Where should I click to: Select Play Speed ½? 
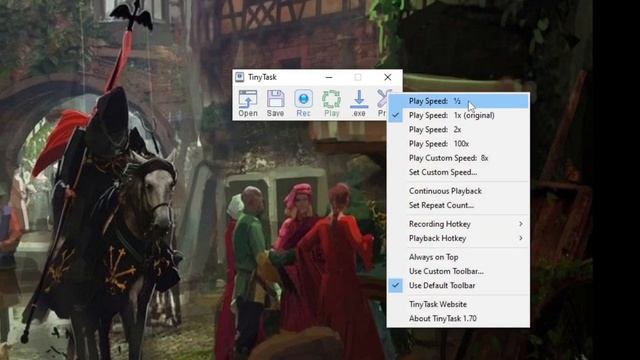point(458,101)
